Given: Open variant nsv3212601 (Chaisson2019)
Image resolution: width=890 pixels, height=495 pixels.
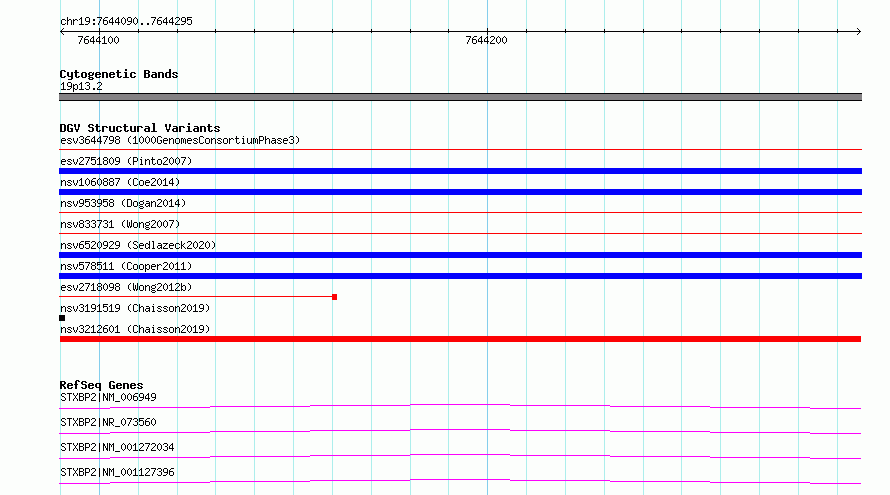Looking at the screenshot, I should [135, 329].
